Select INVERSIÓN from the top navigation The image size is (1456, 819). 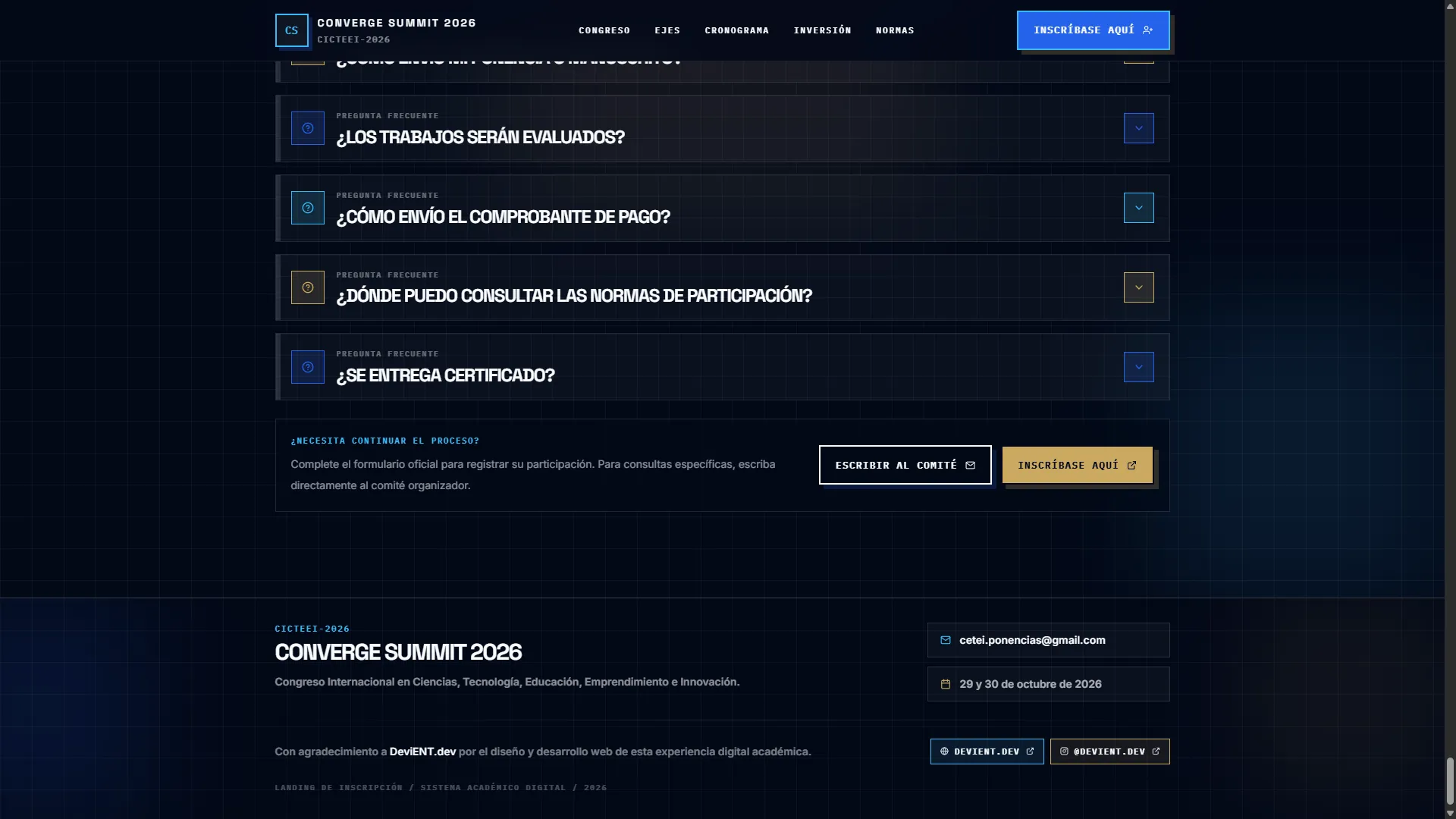pyautogui.click(x=822, y=30)
